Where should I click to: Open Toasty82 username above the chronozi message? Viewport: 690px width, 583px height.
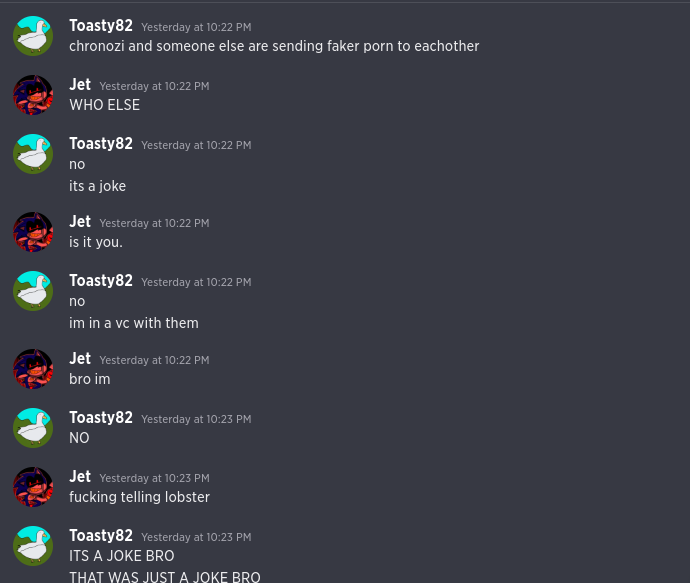click(x=101, y=26)
